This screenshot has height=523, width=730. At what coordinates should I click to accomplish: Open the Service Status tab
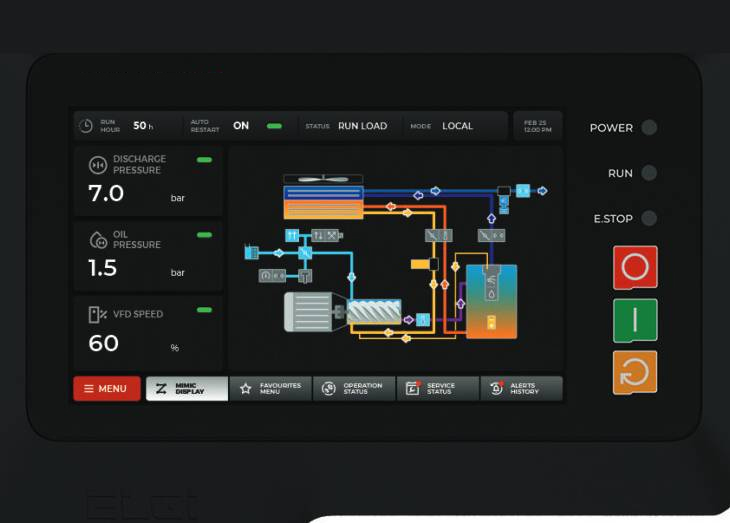coord(438,388)
